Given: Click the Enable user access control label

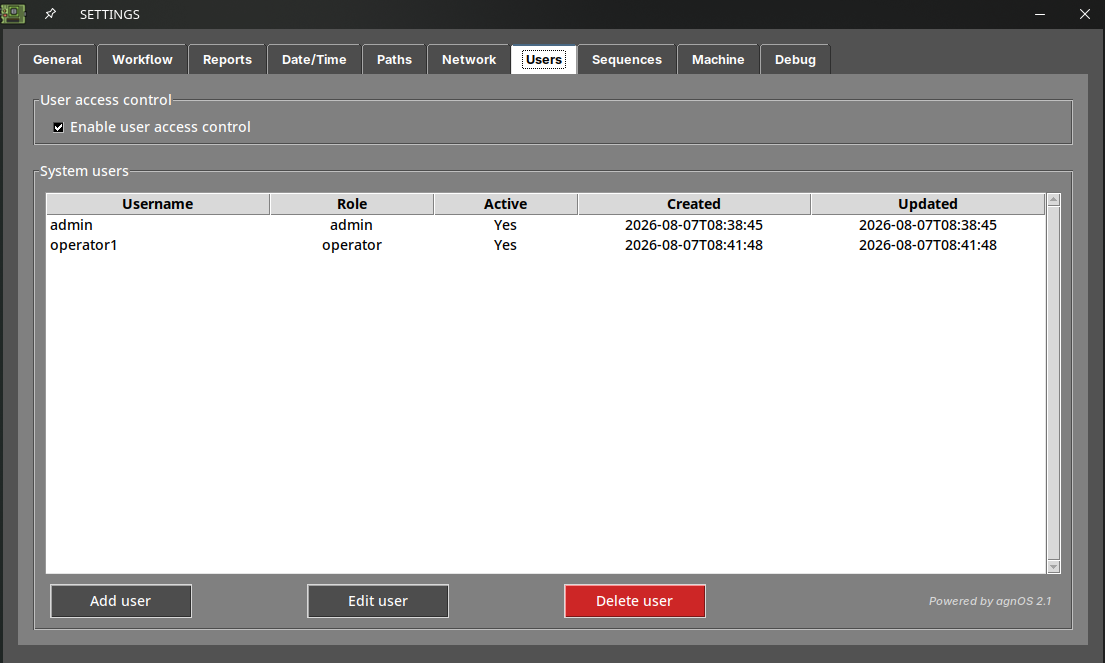Looking at the screenshot, I should [x=160, y=128].
